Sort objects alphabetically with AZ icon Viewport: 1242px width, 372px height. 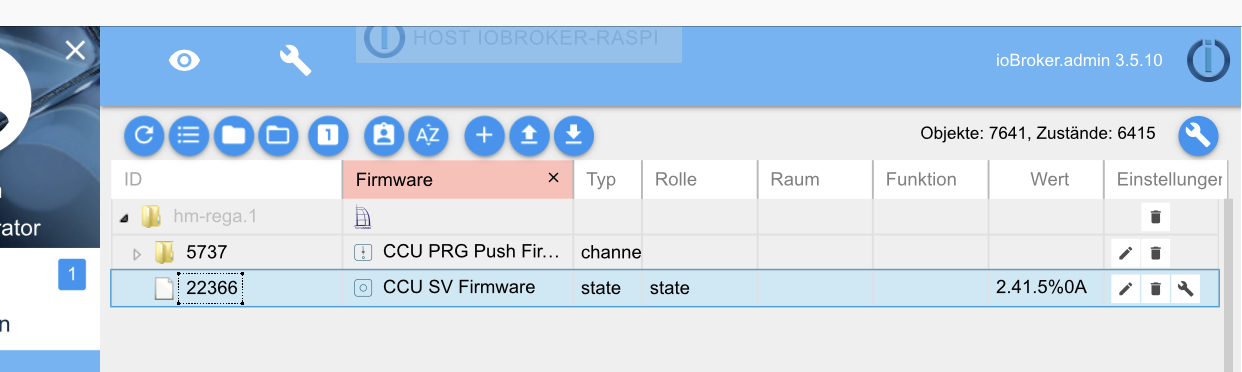pos(428,134)
